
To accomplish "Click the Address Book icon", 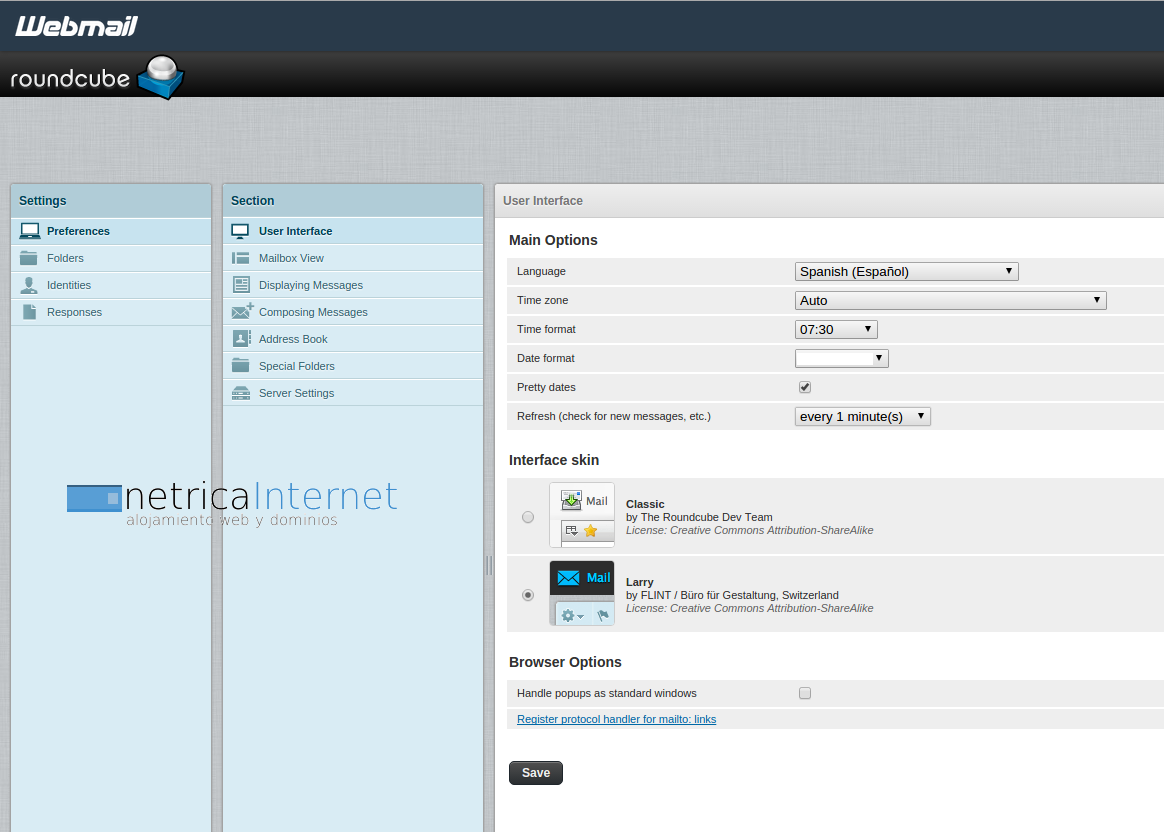I will point(241,339).
